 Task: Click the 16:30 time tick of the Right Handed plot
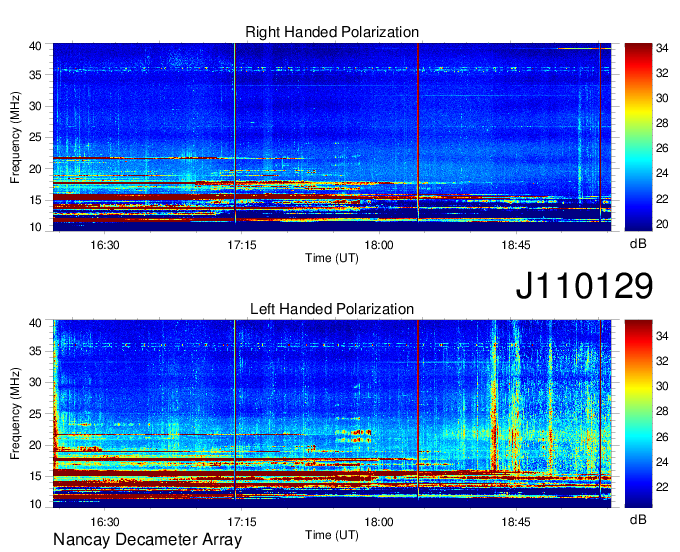(x=105, y=245)
